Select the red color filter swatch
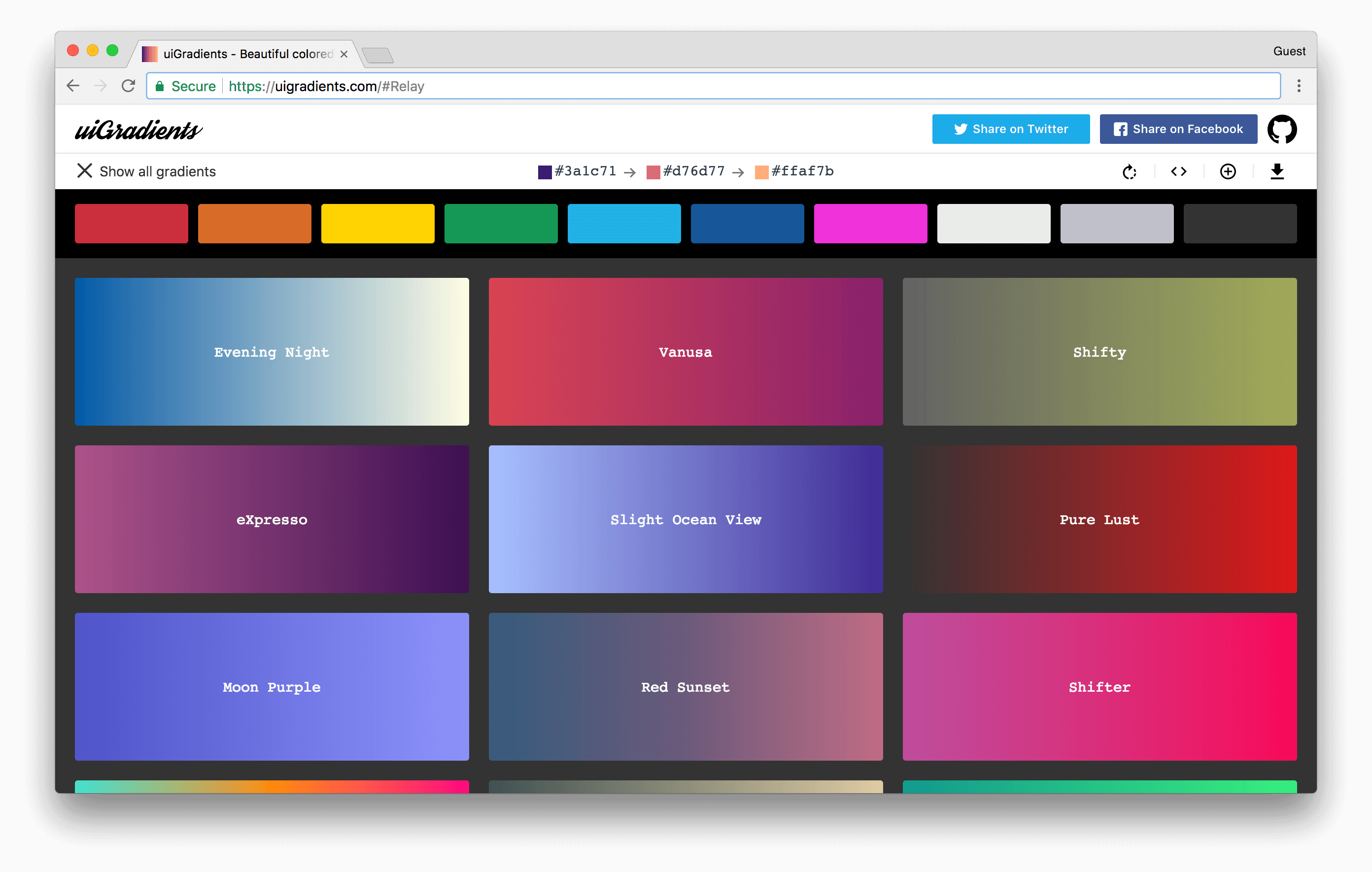 coord(134,223)
